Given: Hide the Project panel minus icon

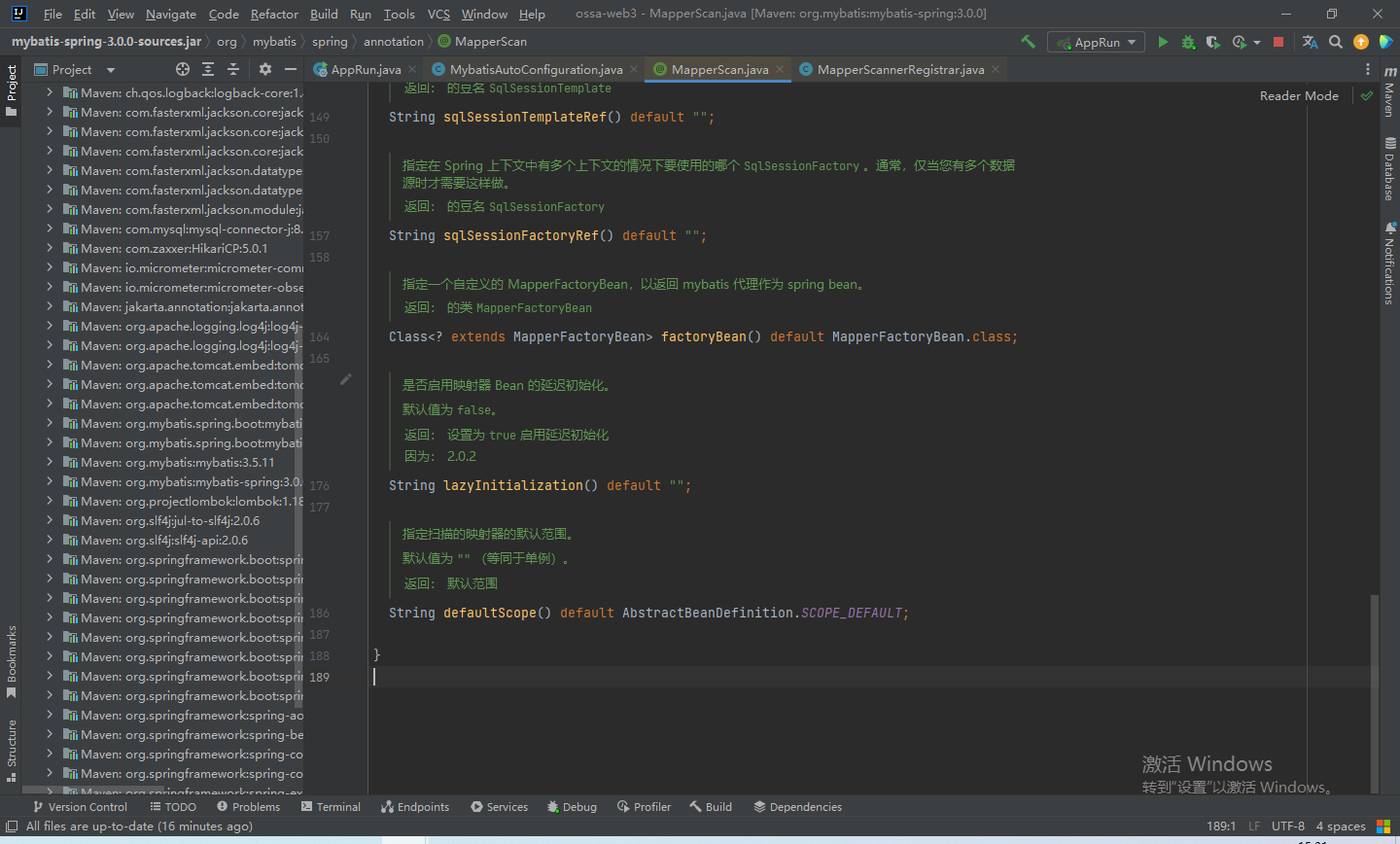Looking at the screenshot, I should click(x=291, y=69).
